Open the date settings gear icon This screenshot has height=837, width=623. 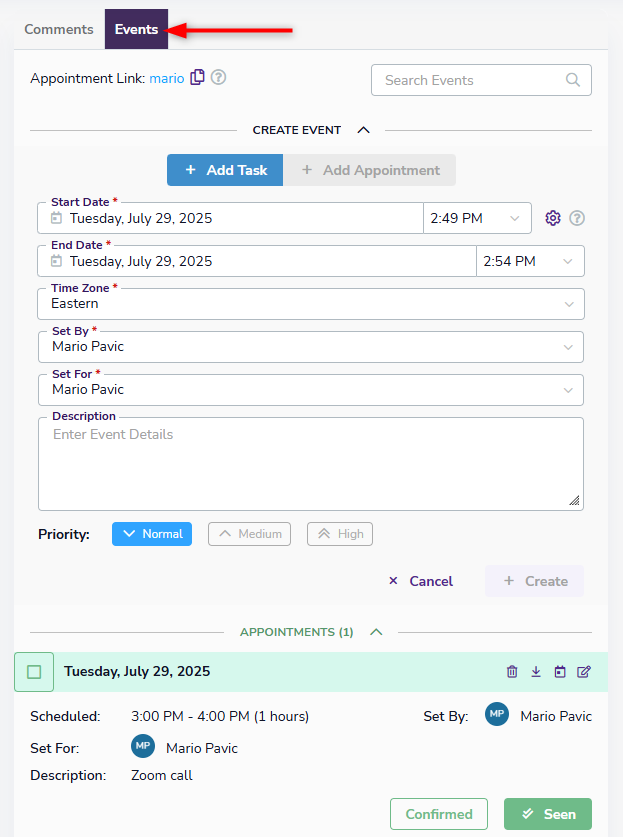point(553,218)
